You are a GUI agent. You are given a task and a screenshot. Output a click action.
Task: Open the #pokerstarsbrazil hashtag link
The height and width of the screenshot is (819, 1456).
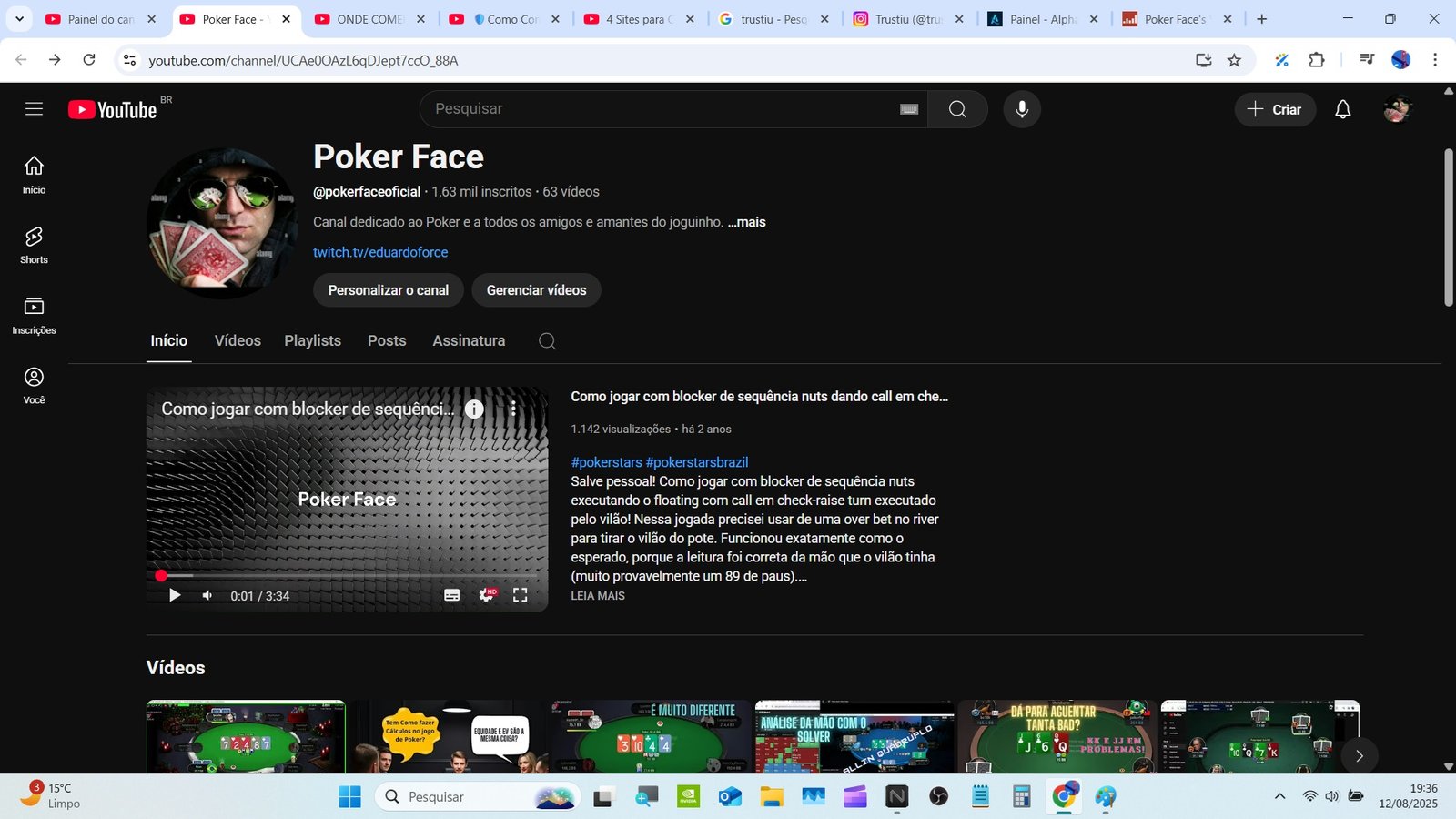(x=697, y=462)
